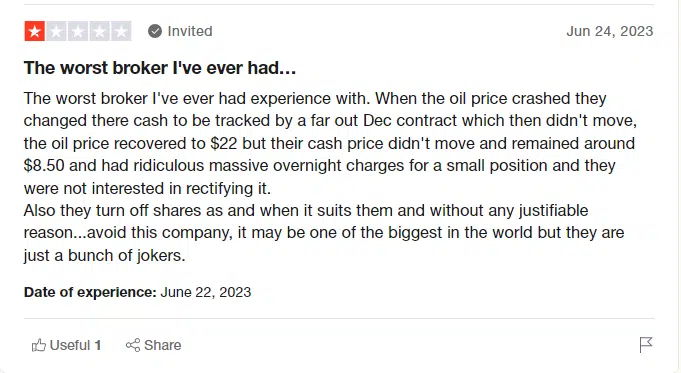The width and height of the screenshot is (681, 373).
Task: Open the Jun 24, 2023 review date
Action: point(610,31)
